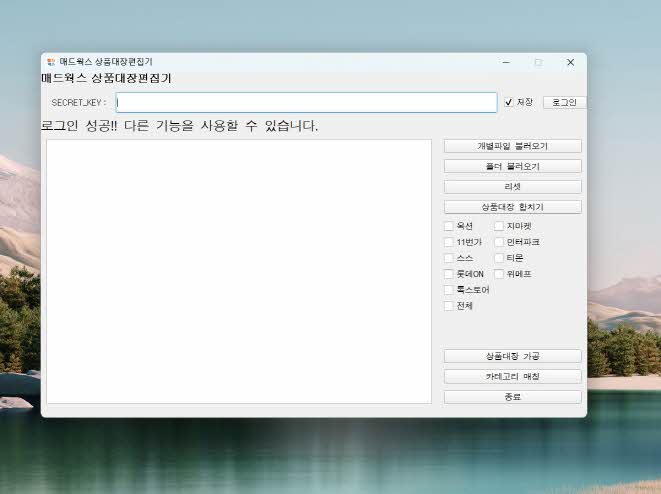Click the app icon in title bar
This screenshot has width=661, height=494.
pyautogui.click(x=51, y=62)
